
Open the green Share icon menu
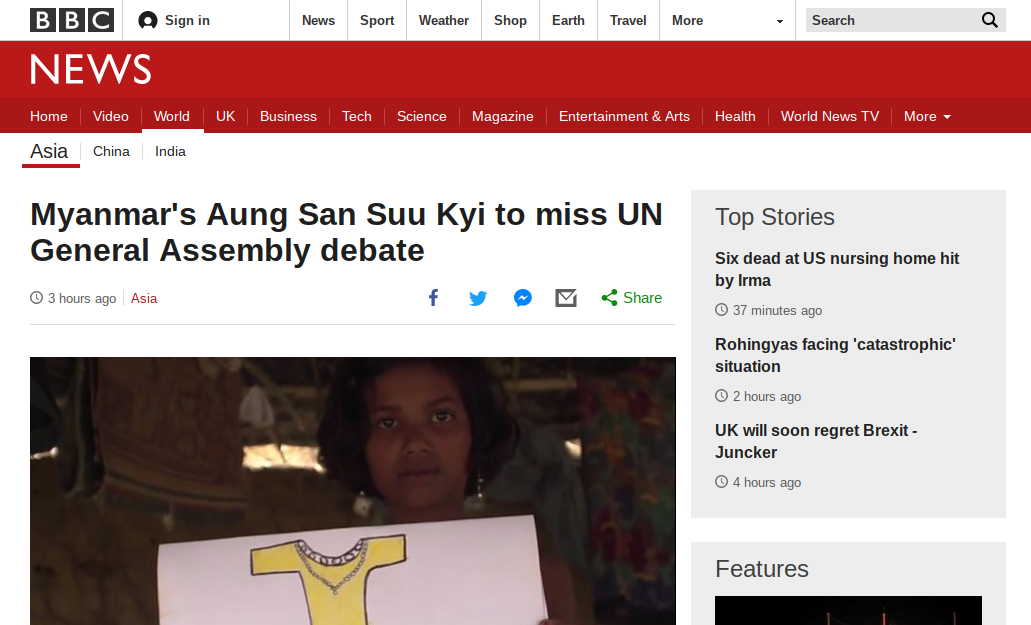pyautogui.click(x=610, y=298)
